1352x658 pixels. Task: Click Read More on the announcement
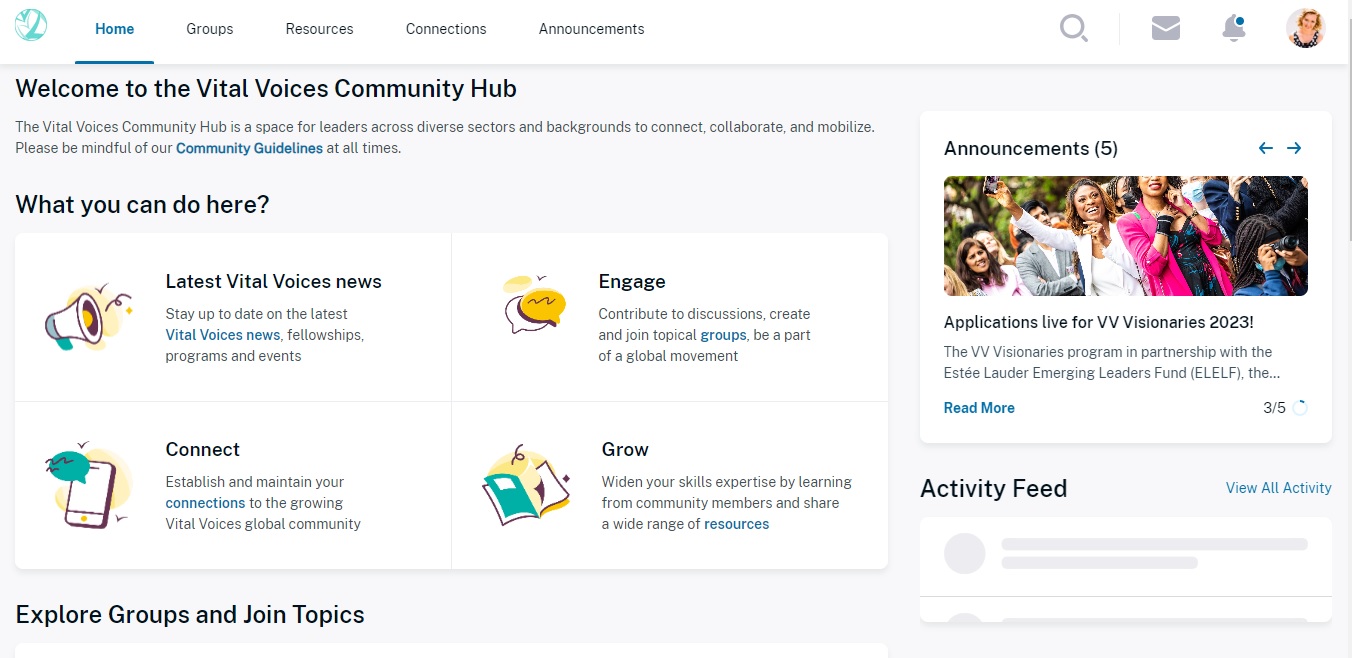[x=979, y=408]
